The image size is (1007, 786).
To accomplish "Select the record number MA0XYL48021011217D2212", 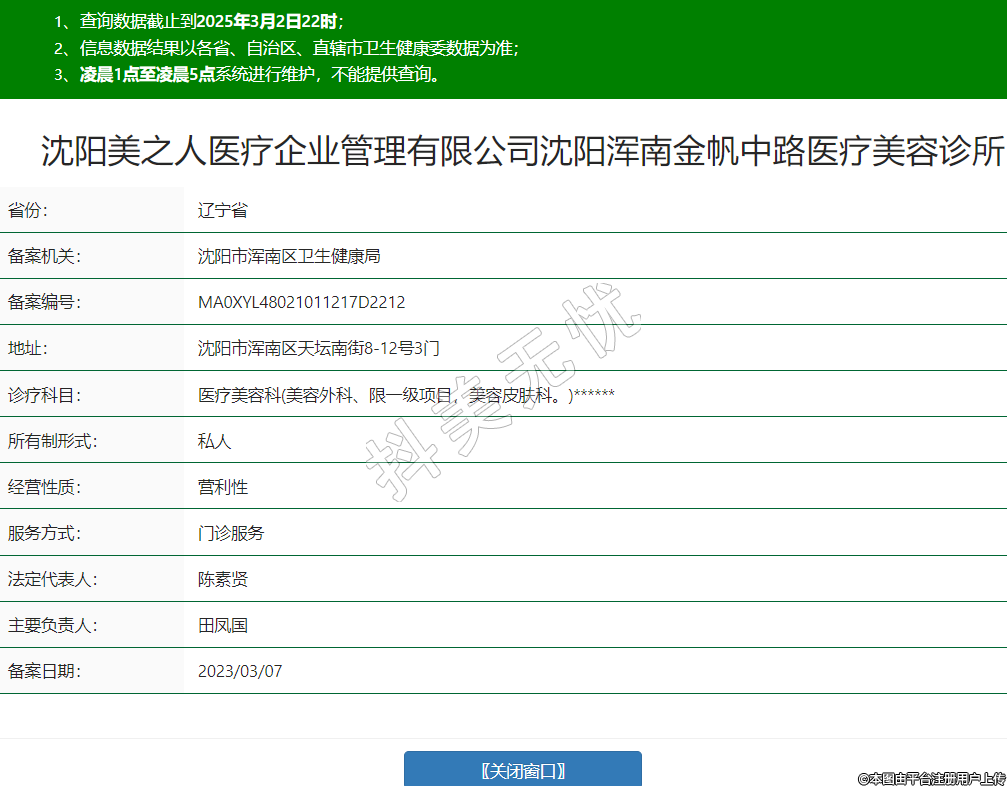I will [x=301, y=302].
